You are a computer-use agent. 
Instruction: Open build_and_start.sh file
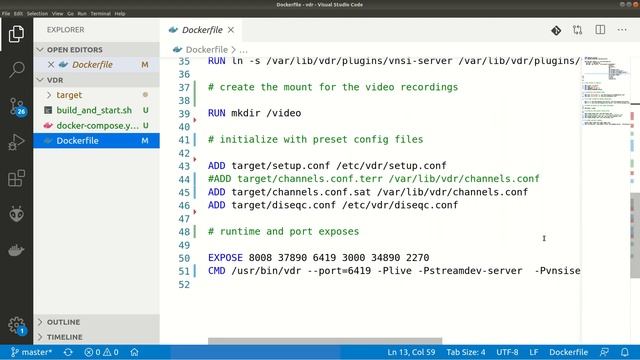[96, 110]
